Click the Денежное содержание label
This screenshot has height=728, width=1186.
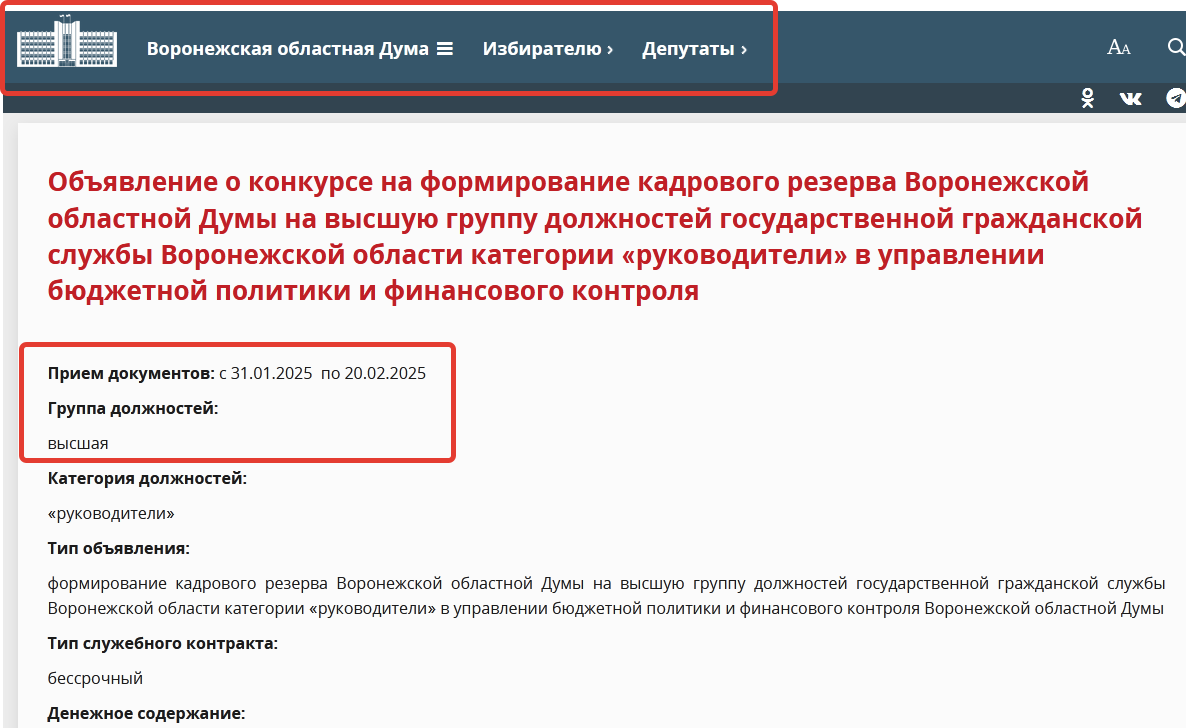point(146,713)
